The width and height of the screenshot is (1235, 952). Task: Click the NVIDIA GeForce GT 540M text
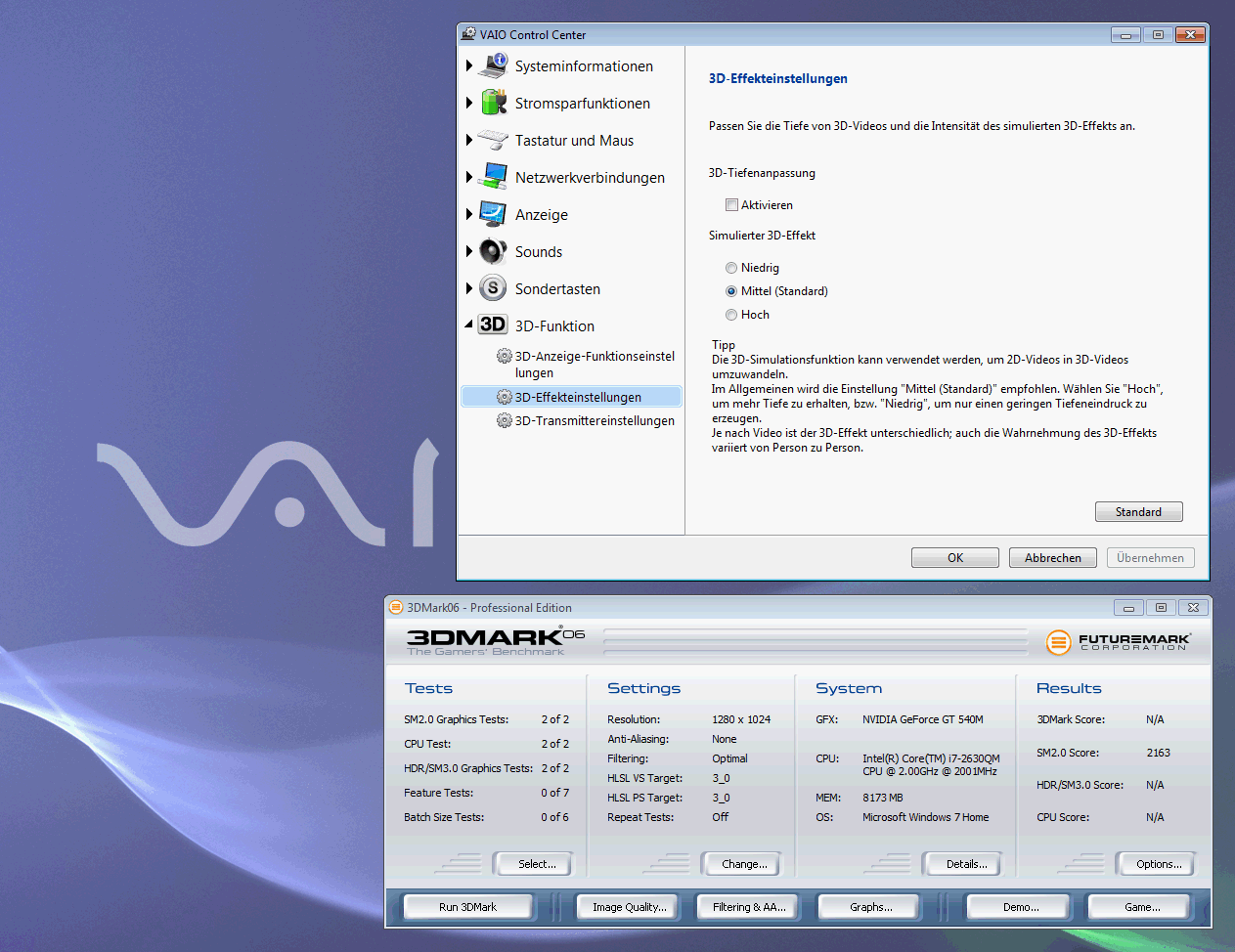pos(922,719)
